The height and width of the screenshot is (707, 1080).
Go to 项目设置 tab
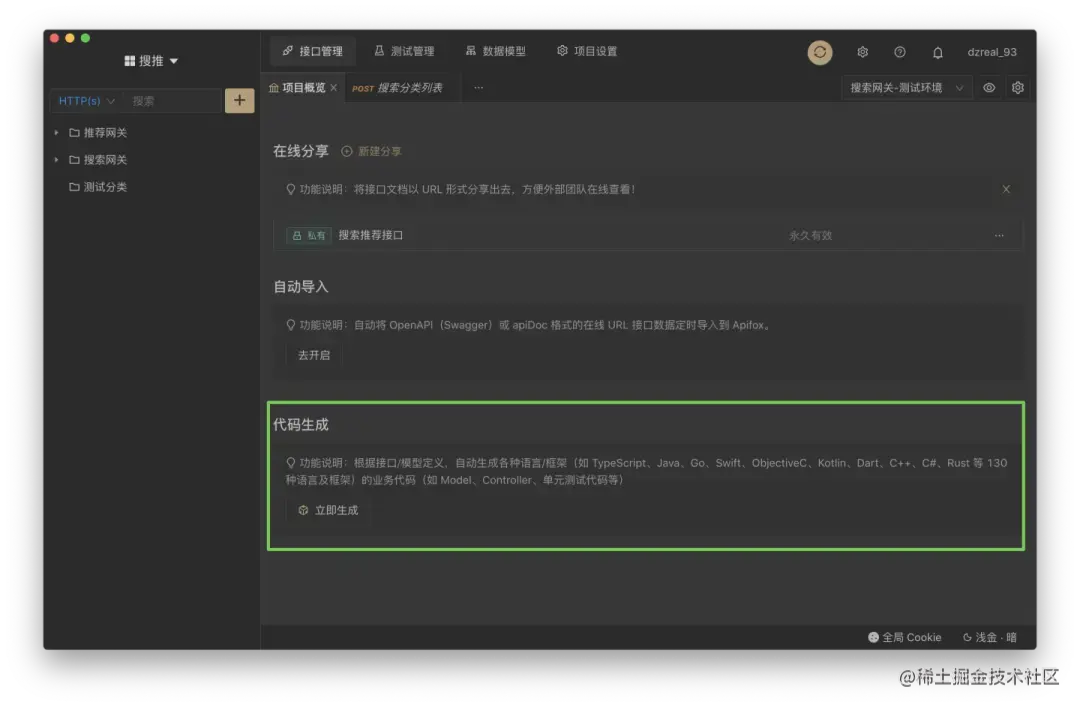coord(587,51)
